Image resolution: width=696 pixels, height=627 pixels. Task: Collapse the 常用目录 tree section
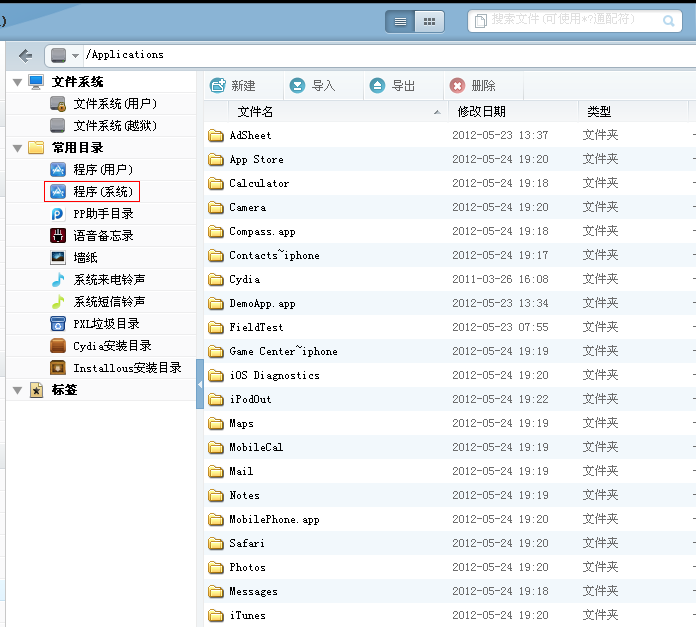[17, 148]
